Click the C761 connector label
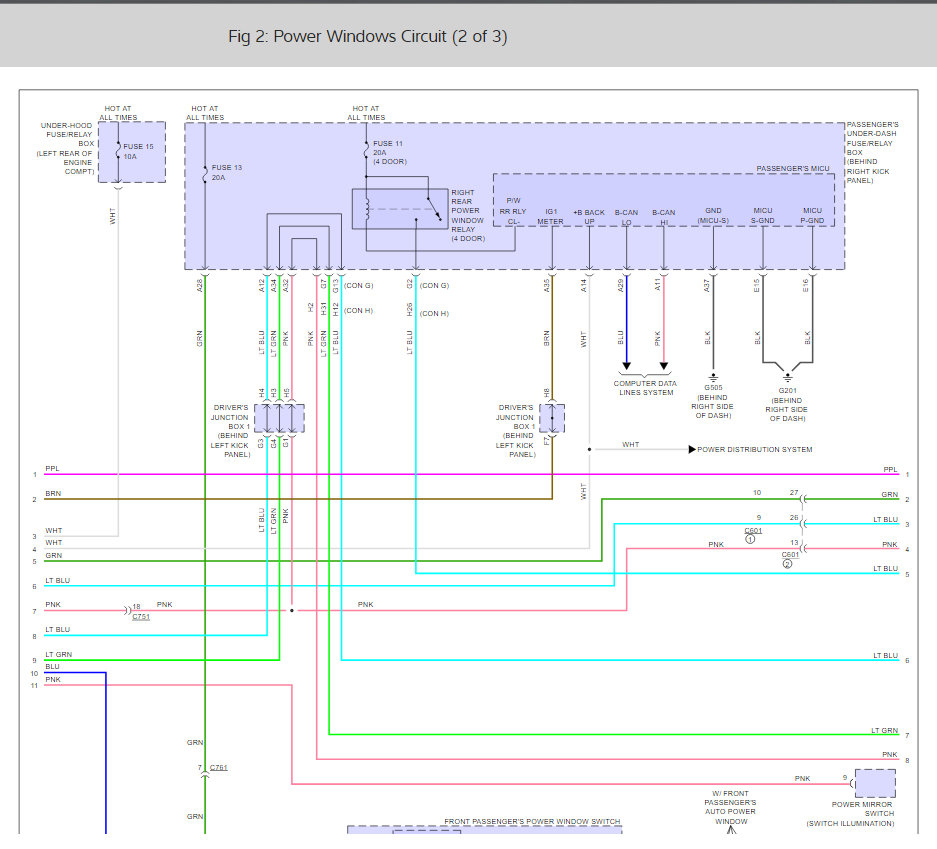Image resolution: width=937 pixels, height=849 pixels. click(x=219, y=767)
